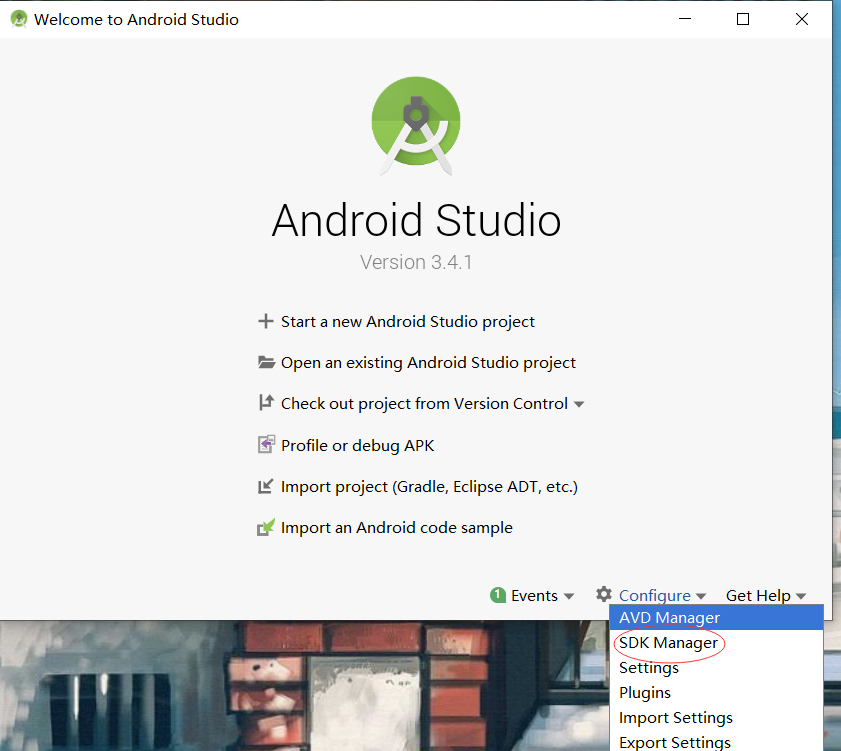This screenshot has width=841, height=751.
Task: Select AVD Manager from Configure menu
Action: [x=716, y=617]
